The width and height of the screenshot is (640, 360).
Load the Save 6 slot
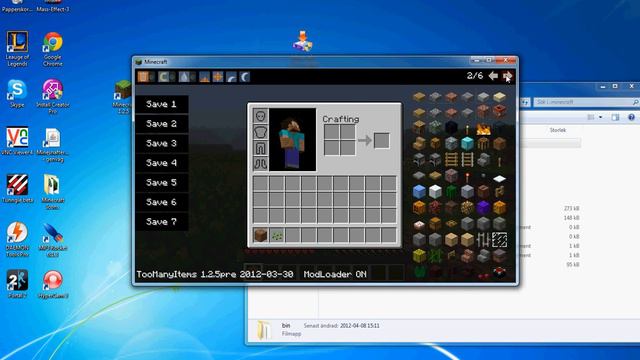(162, 202)
